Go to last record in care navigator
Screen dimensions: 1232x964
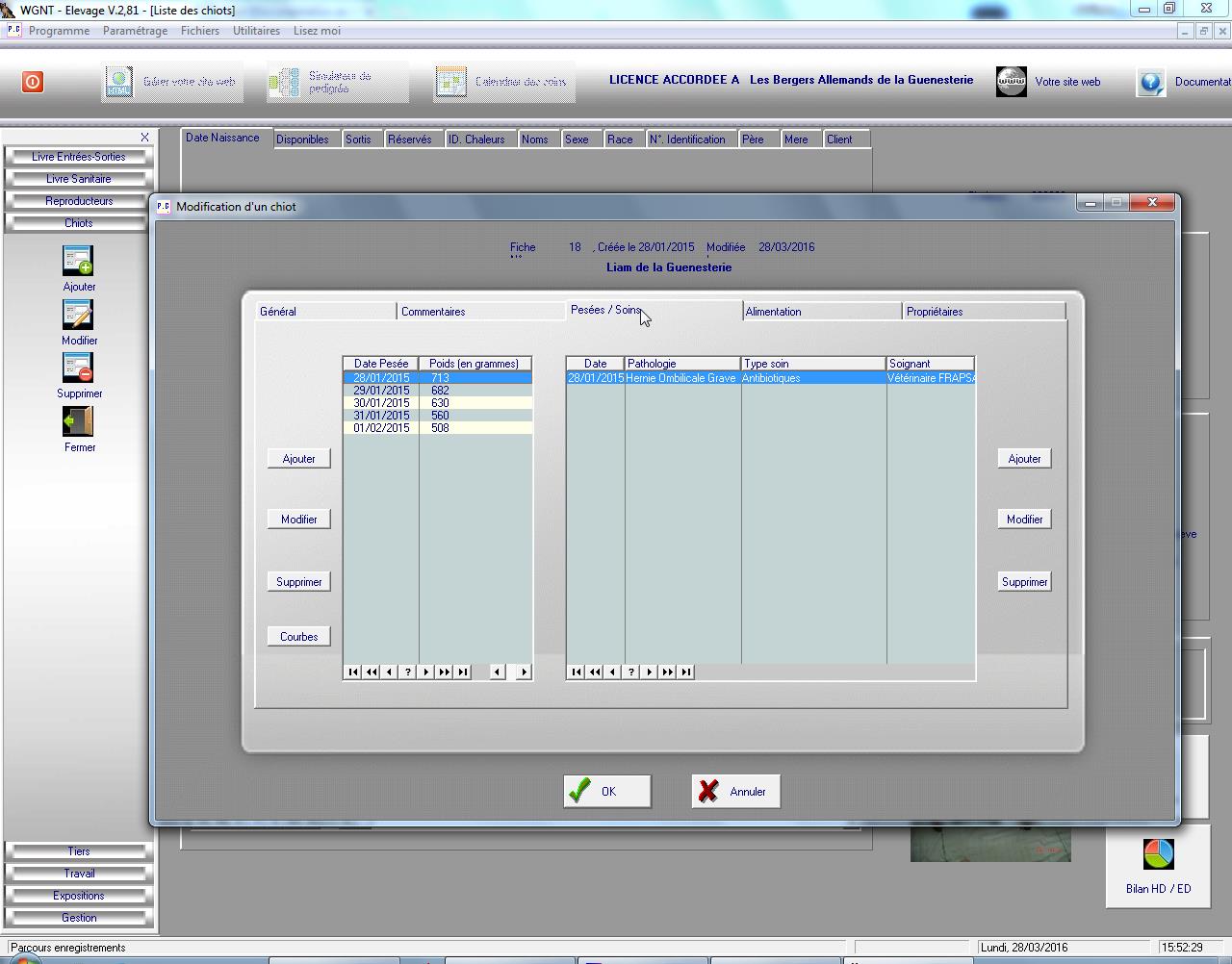coord(686,672)
